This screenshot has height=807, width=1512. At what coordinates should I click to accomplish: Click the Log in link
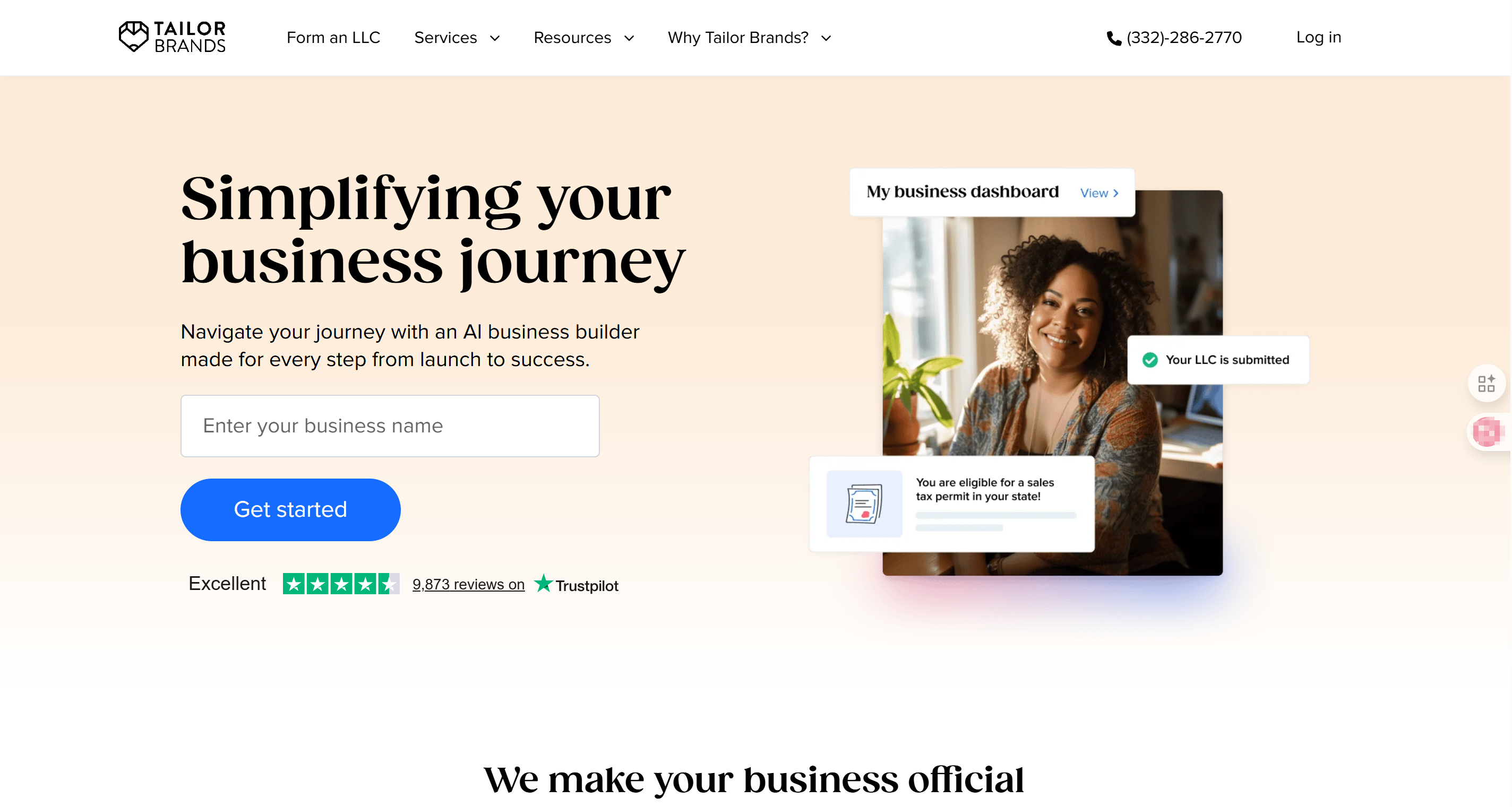pyautogui.click(x=1318, y=37)
